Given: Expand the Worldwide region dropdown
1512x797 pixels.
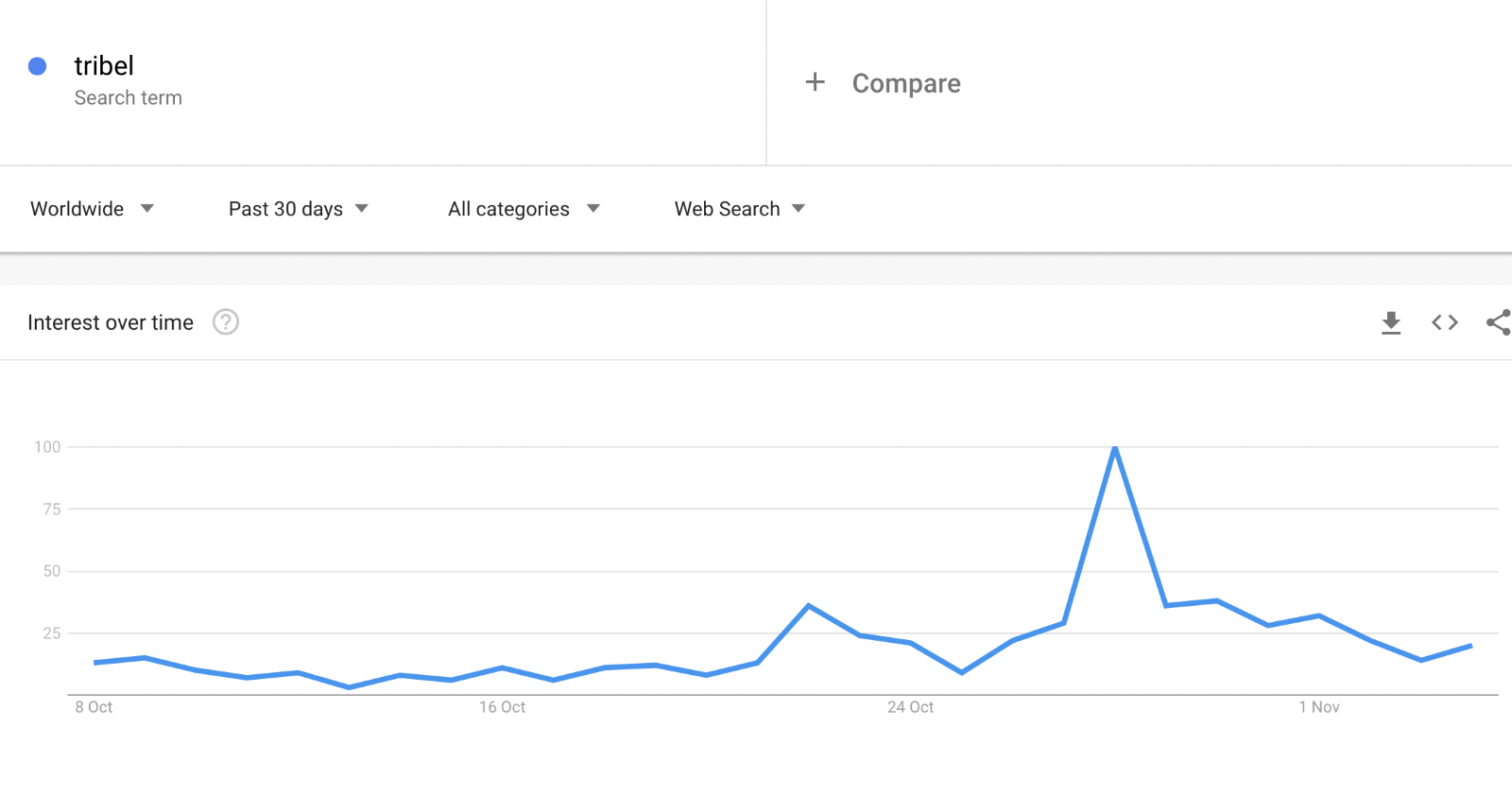Looking at the screenshot, I should (93, 209).
